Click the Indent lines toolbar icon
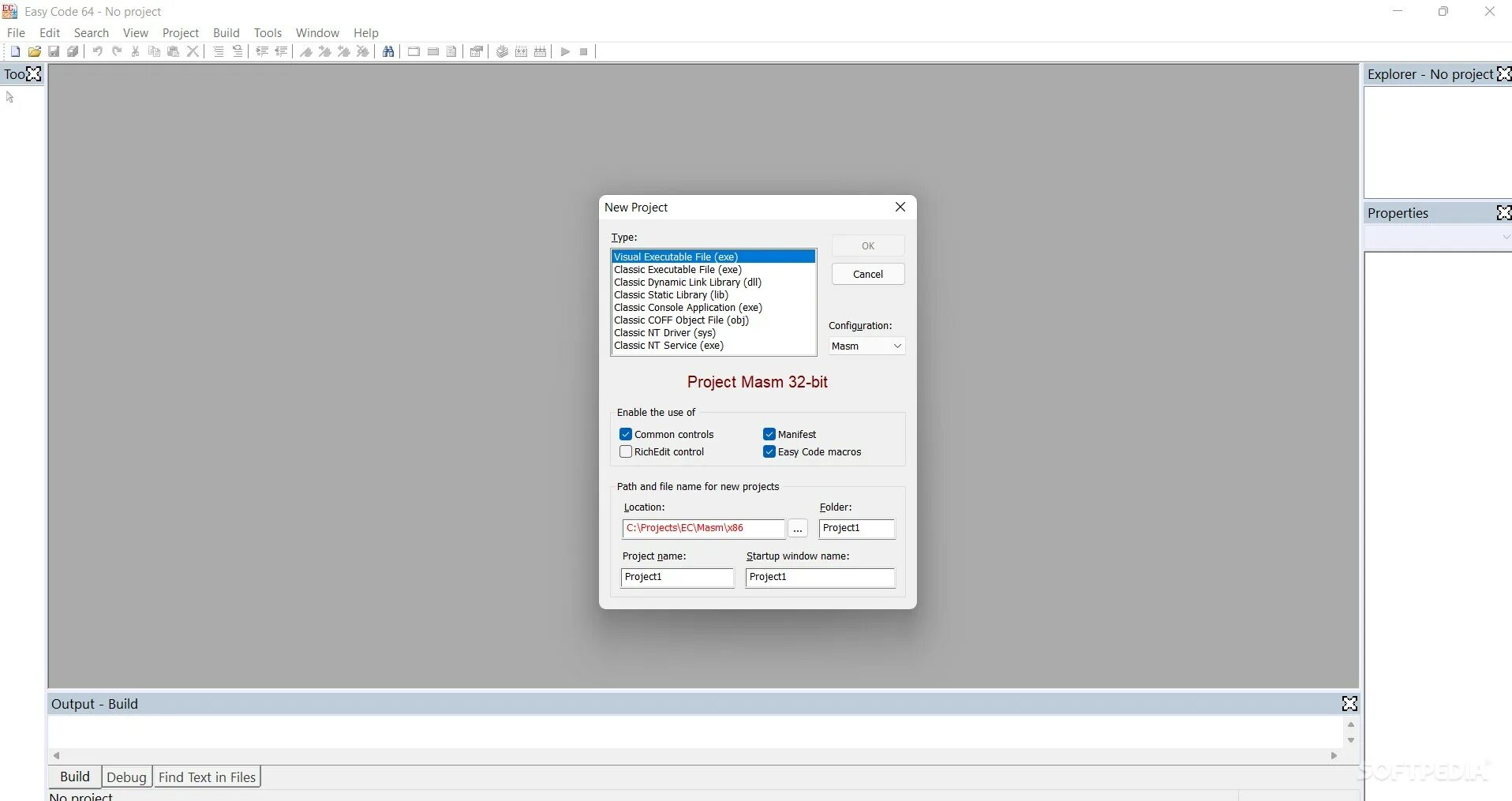 coord(262,52)
